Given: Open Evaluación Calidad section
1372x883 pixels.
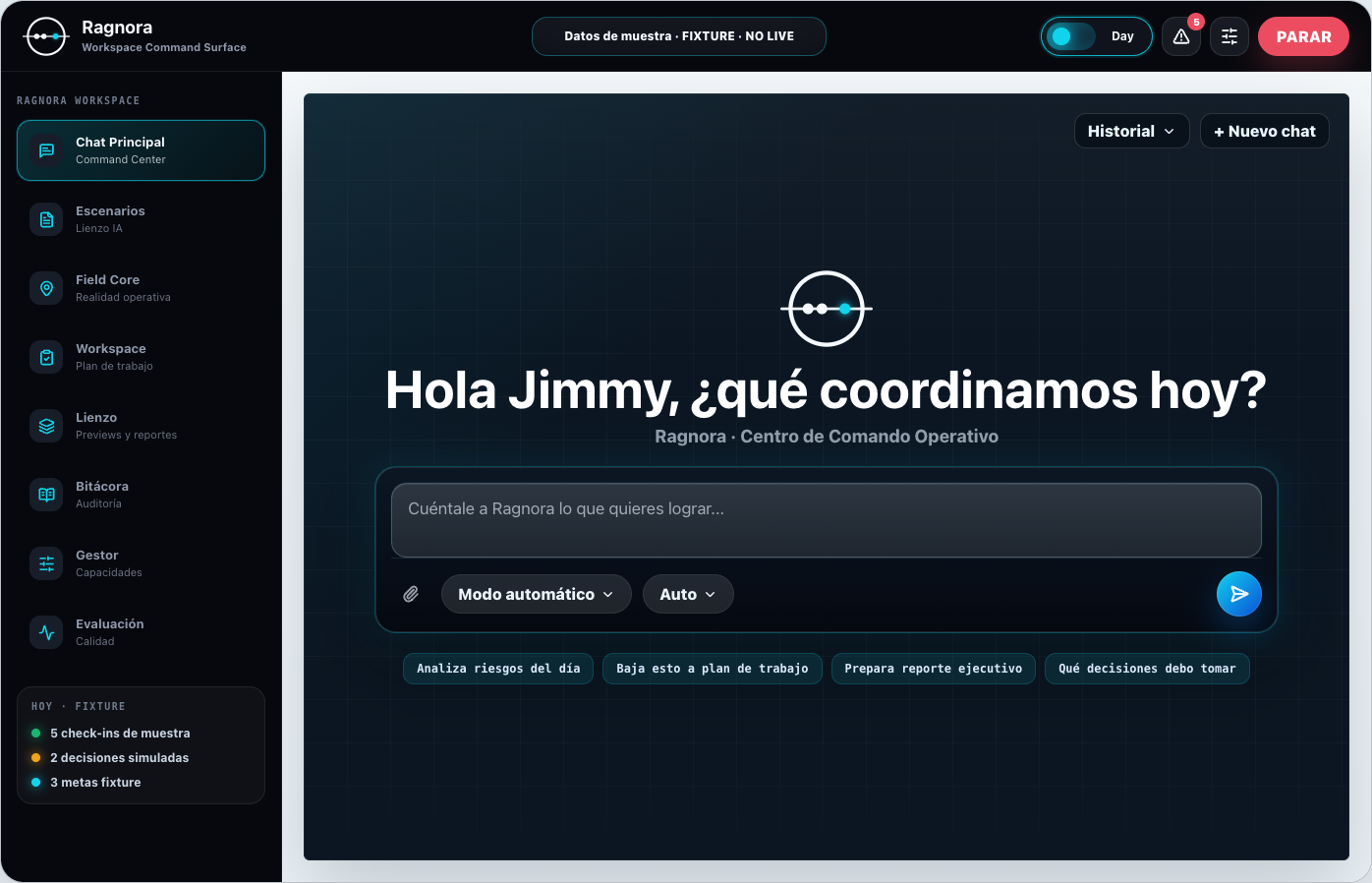Looking at the screenshot, I should [142, 632].
